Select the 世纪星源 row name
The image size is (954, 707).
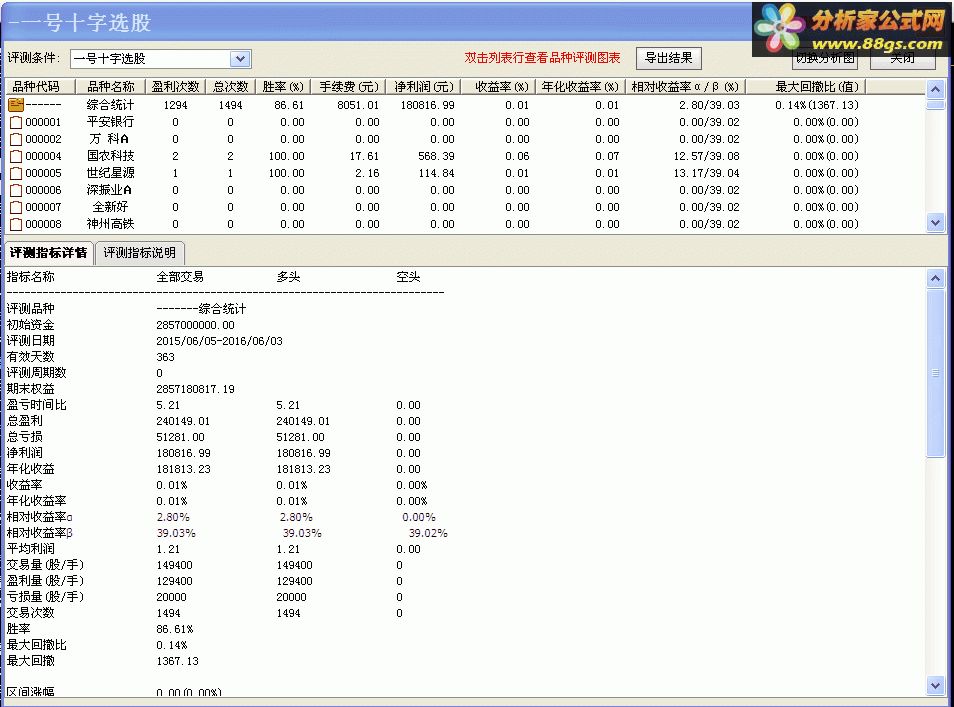pyautogui.click(x=110, y=173)
